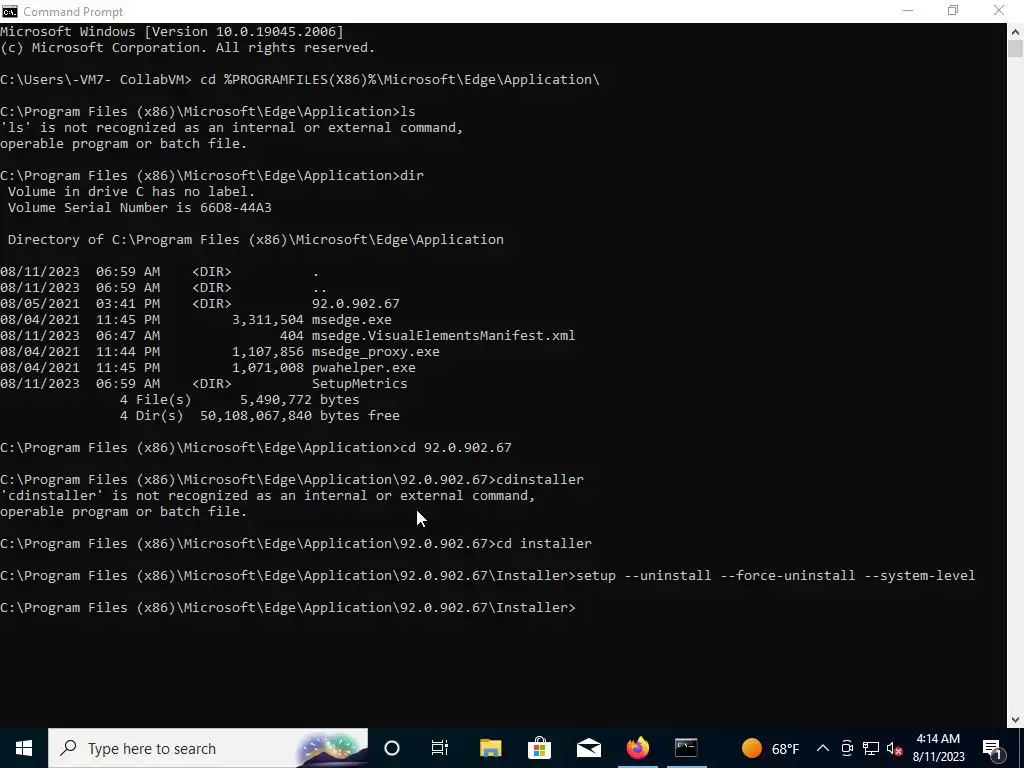
Task: Click the muted volume tray icon
Action: pos(895,748)
